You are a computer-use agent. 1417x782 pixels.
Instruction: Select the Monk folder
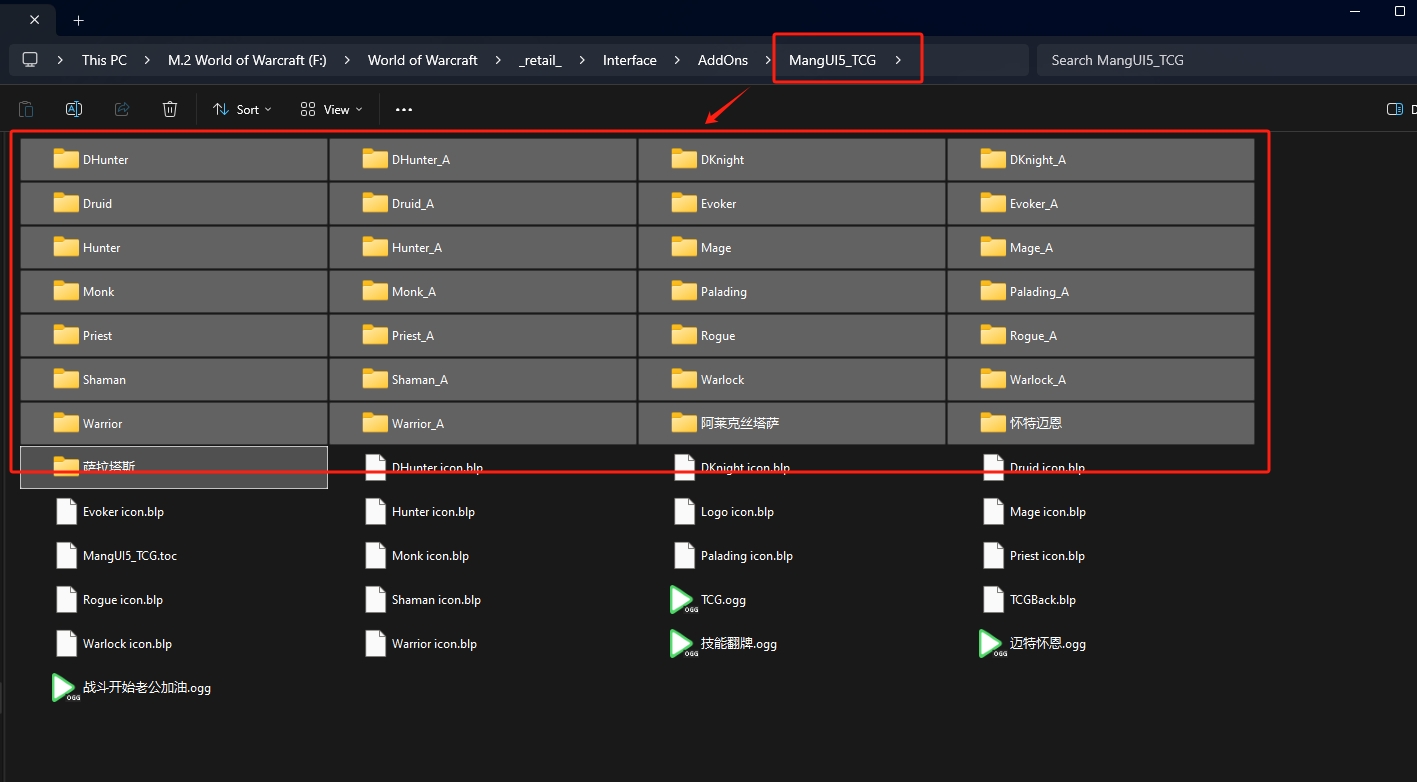174,291
